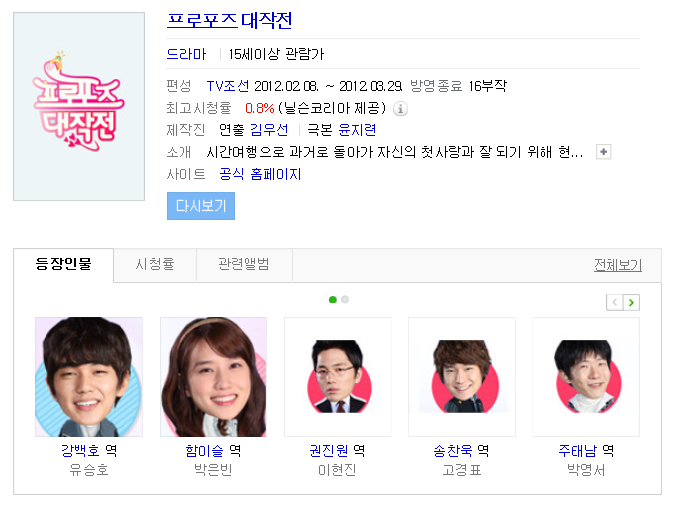The height and width of the screenshot is (506, 676).
Task: Click the info icon beside Nielsen Korea rating
Action: [400, 109]
